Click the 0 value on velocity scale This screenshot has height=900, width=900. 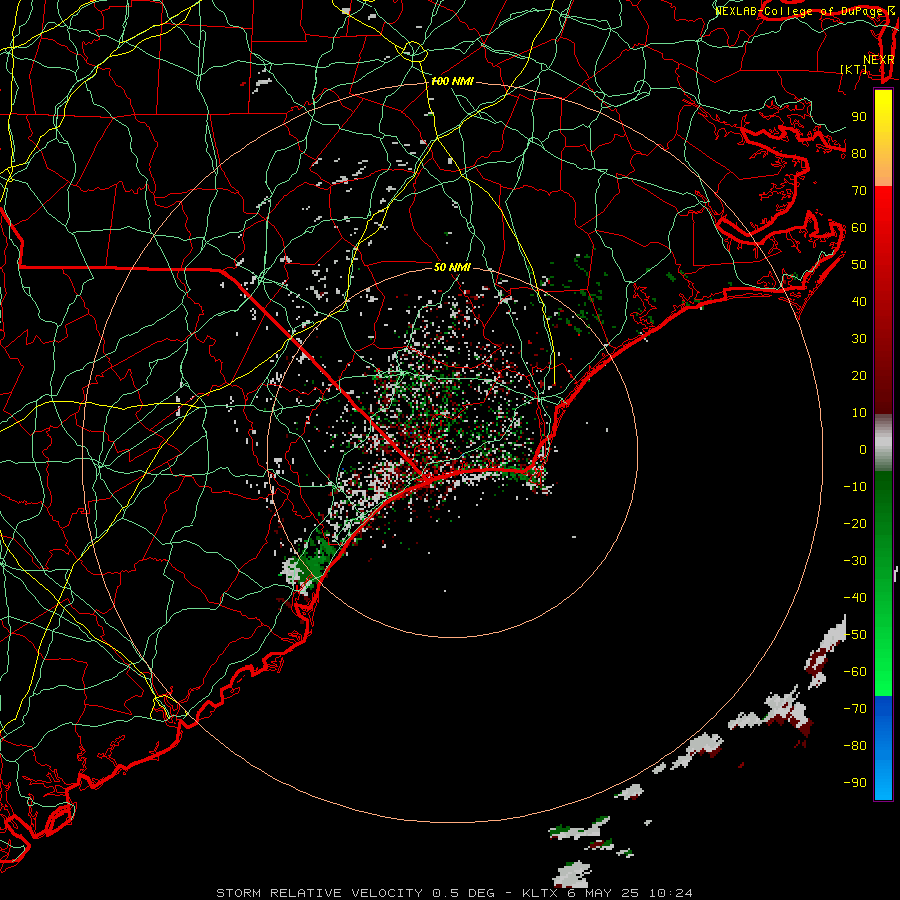pos(863,450)
